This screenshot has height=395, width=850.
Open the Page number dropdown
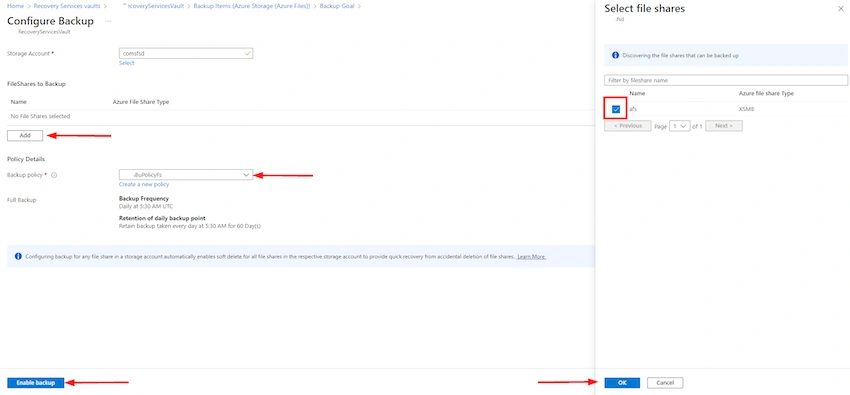click(x=679, y=126)
